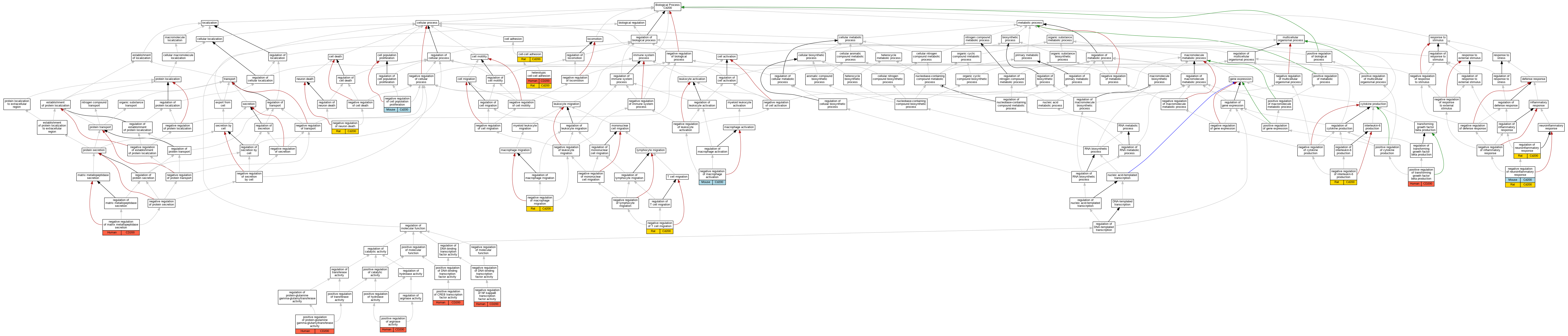Select the node labeled exactly 'cell death'
Image resolution: width=1568 pixels, height=336 pixels.
pos(335,57)
